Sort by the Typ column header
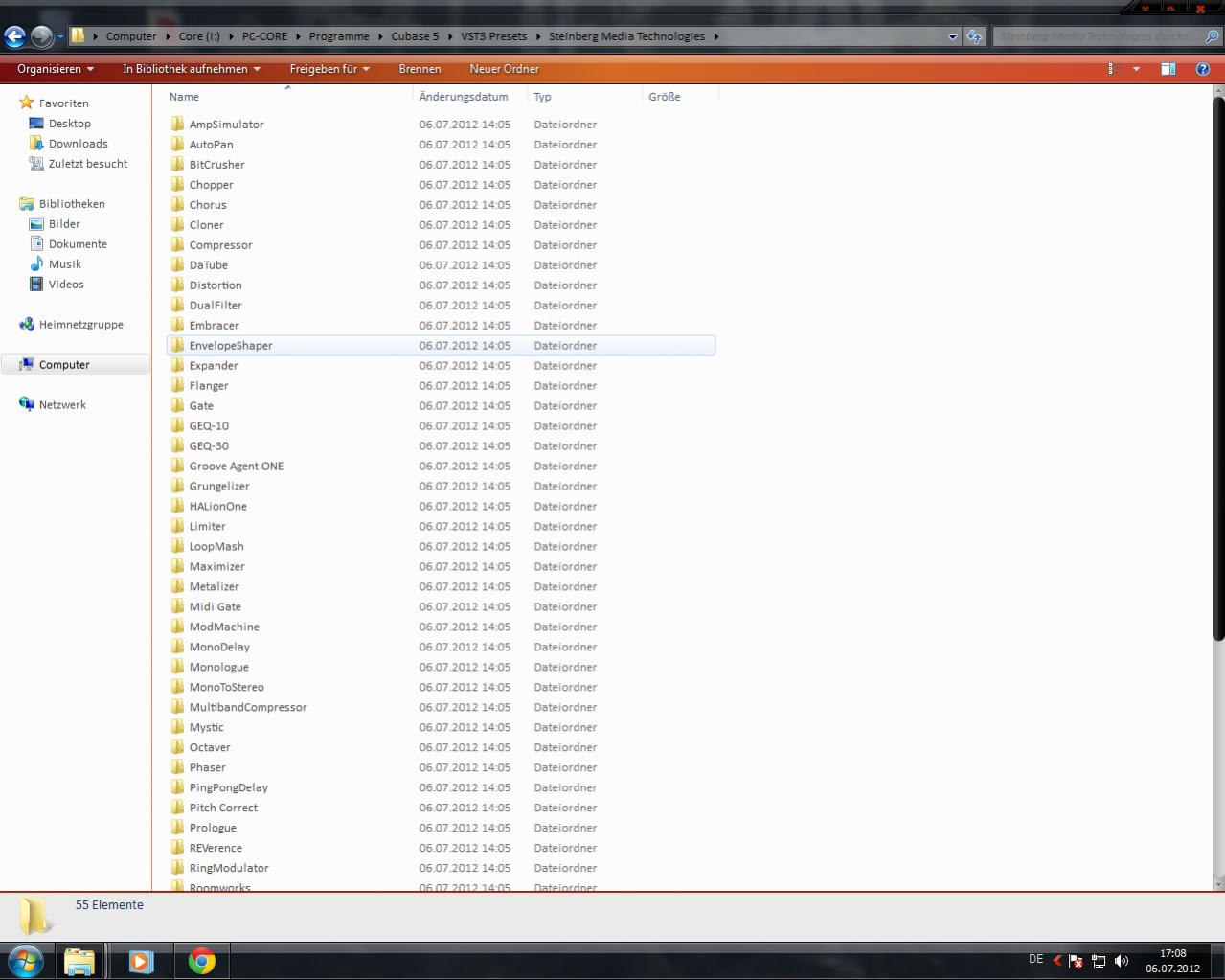The image size is (1225, 980). tap(585, 97)
